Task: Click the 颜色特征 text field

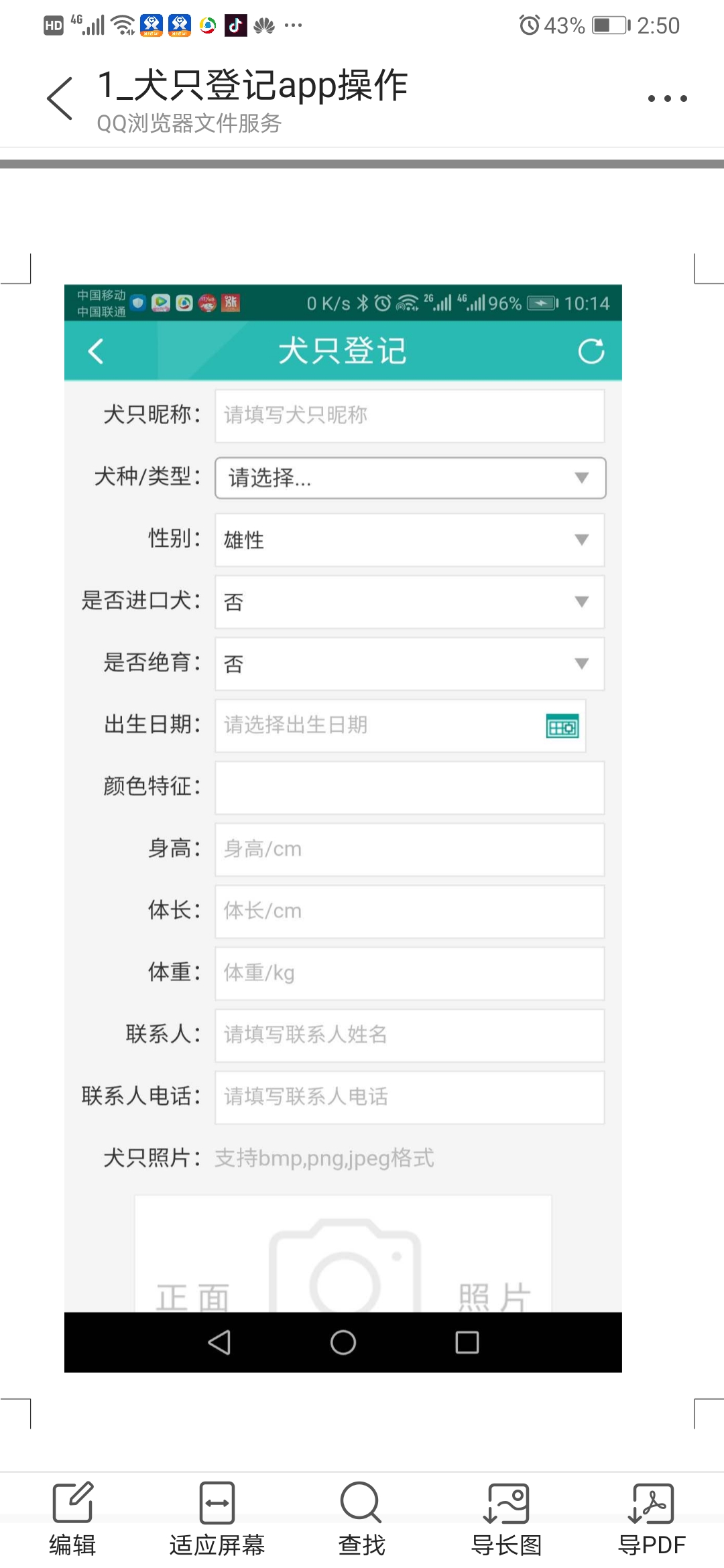Action: (410, 787)
